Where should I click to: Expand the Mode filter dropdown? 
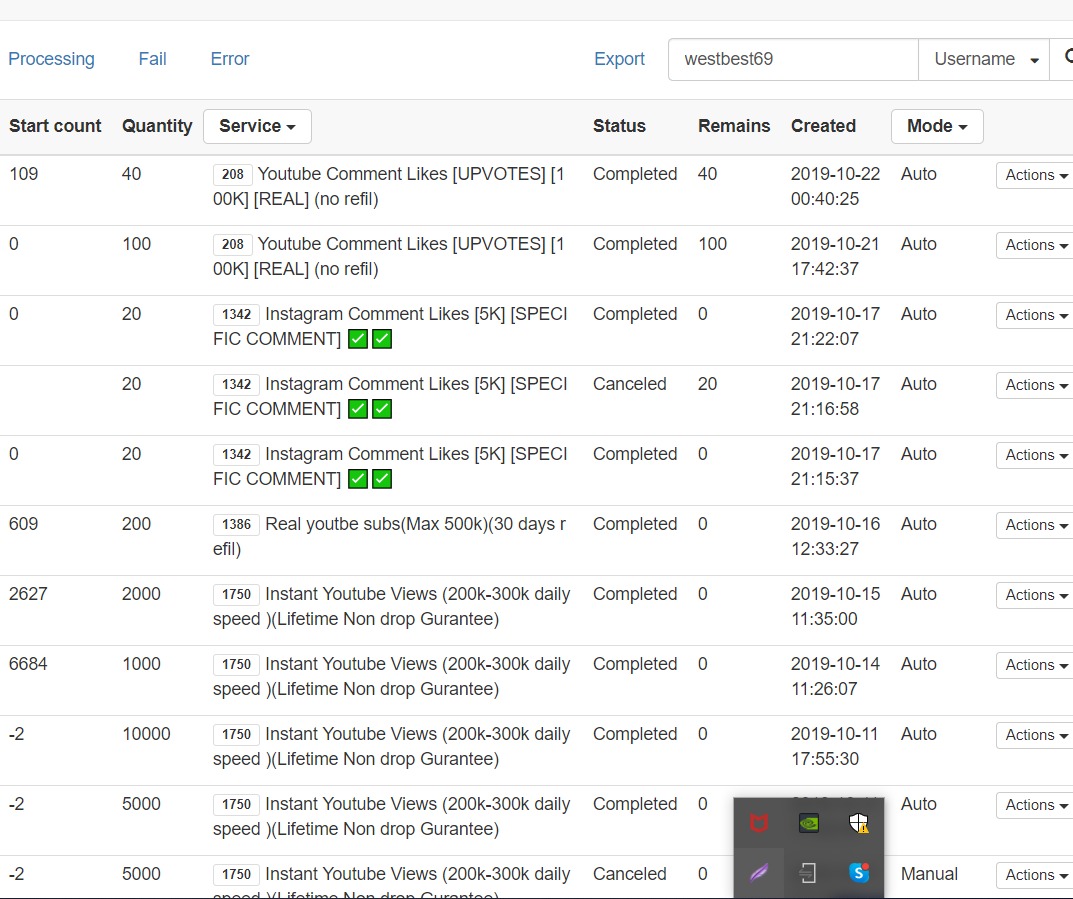(937, 126)
